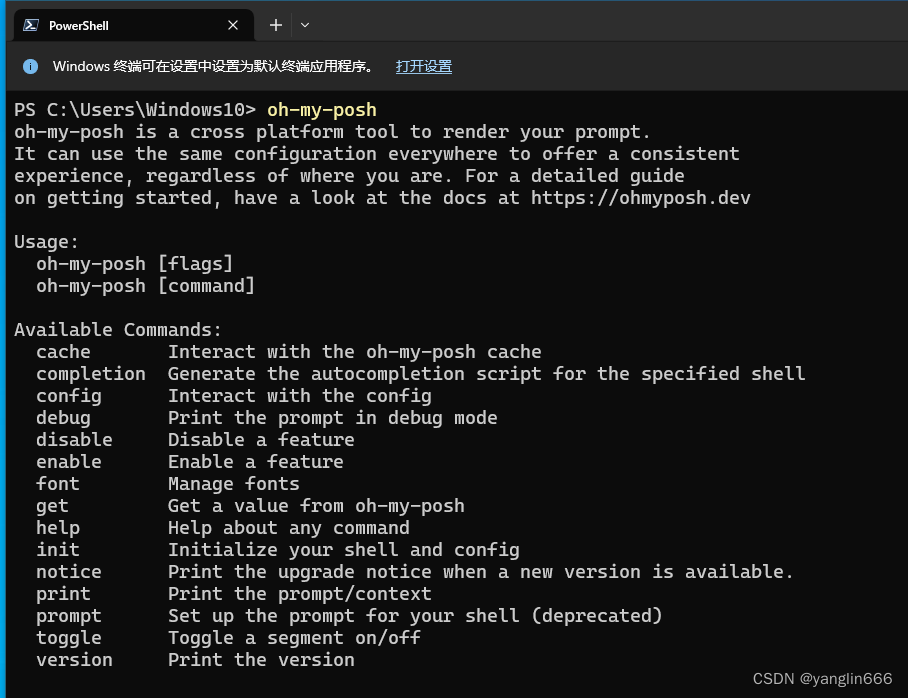The image size is (908, 698).
Task: Click 'Get a value from oh-my-posh' text
Action: 316,506
